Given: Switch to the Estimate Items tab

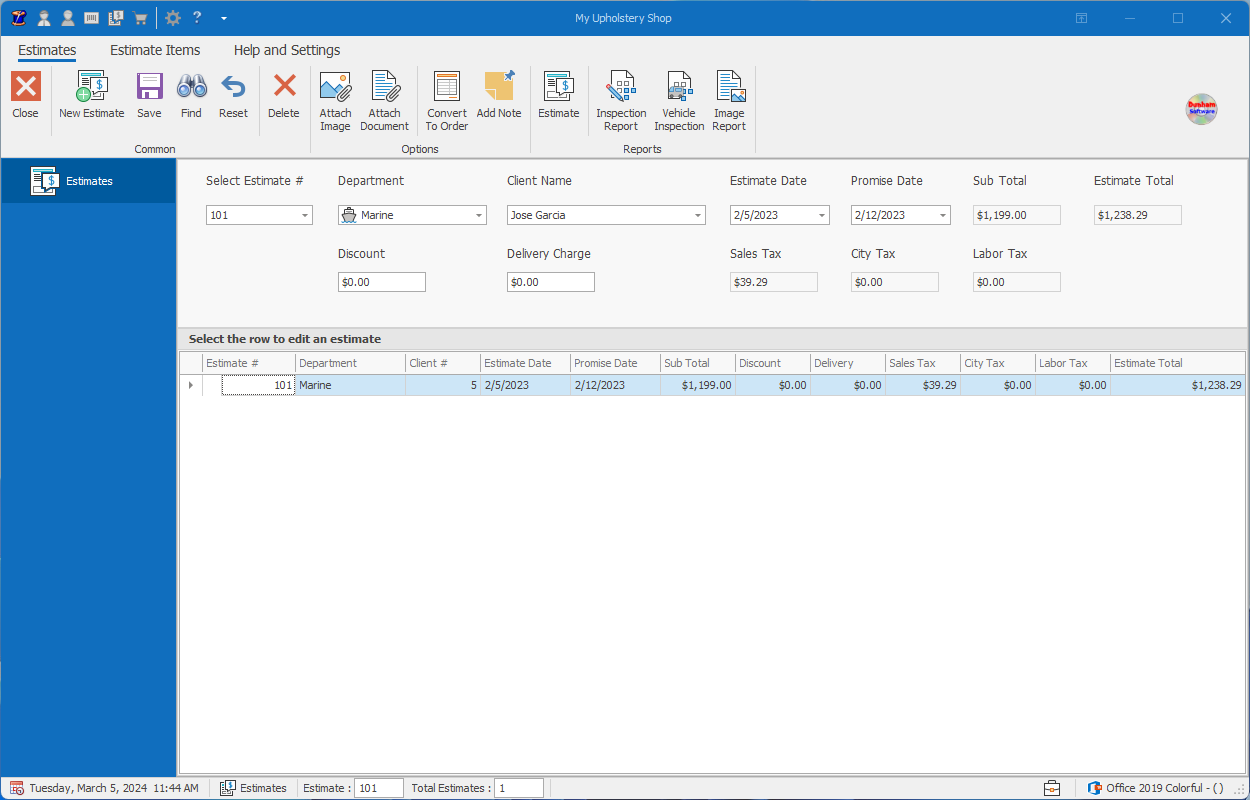Looking at the screenshot, I should [155, 50].
